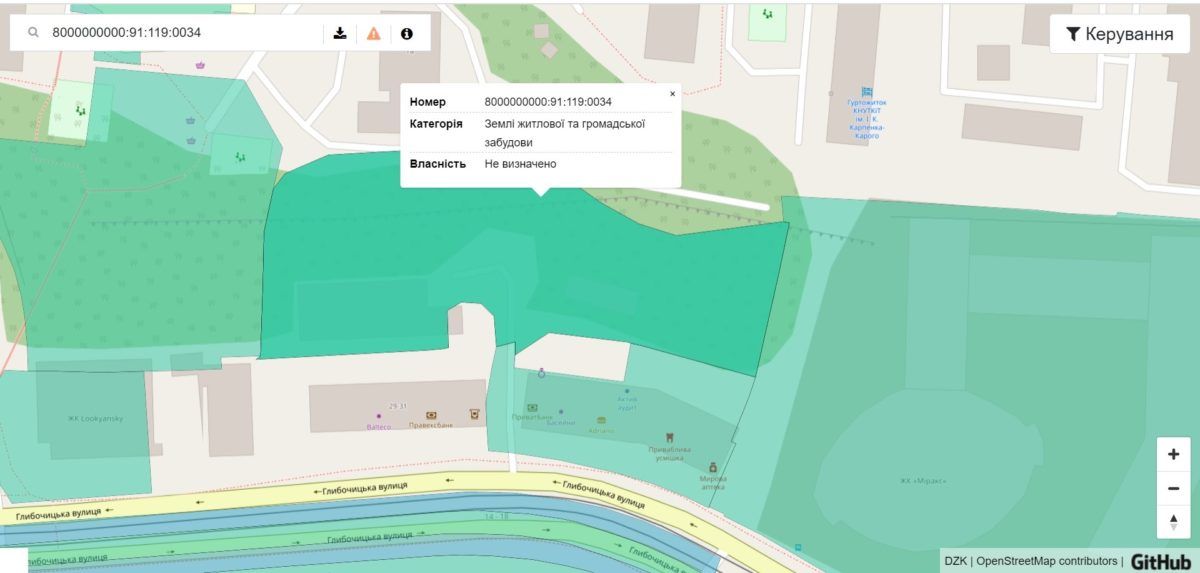Reset map bearing with compass arrow
The height and width of the screenshot is (573, 1200).
[1173, 522]
